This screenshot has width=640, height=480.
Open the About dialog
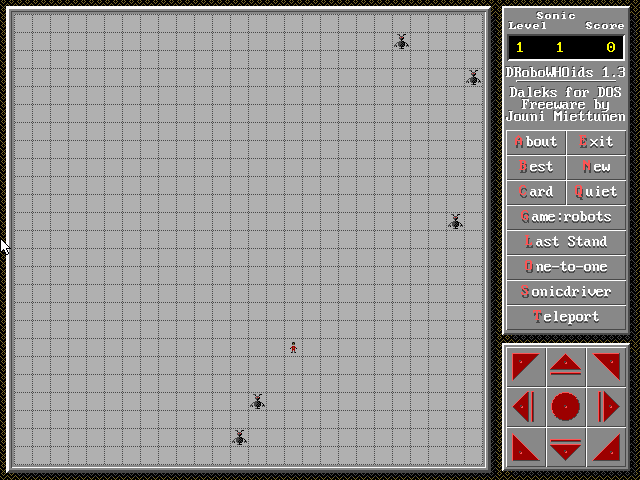coord(536,142)
